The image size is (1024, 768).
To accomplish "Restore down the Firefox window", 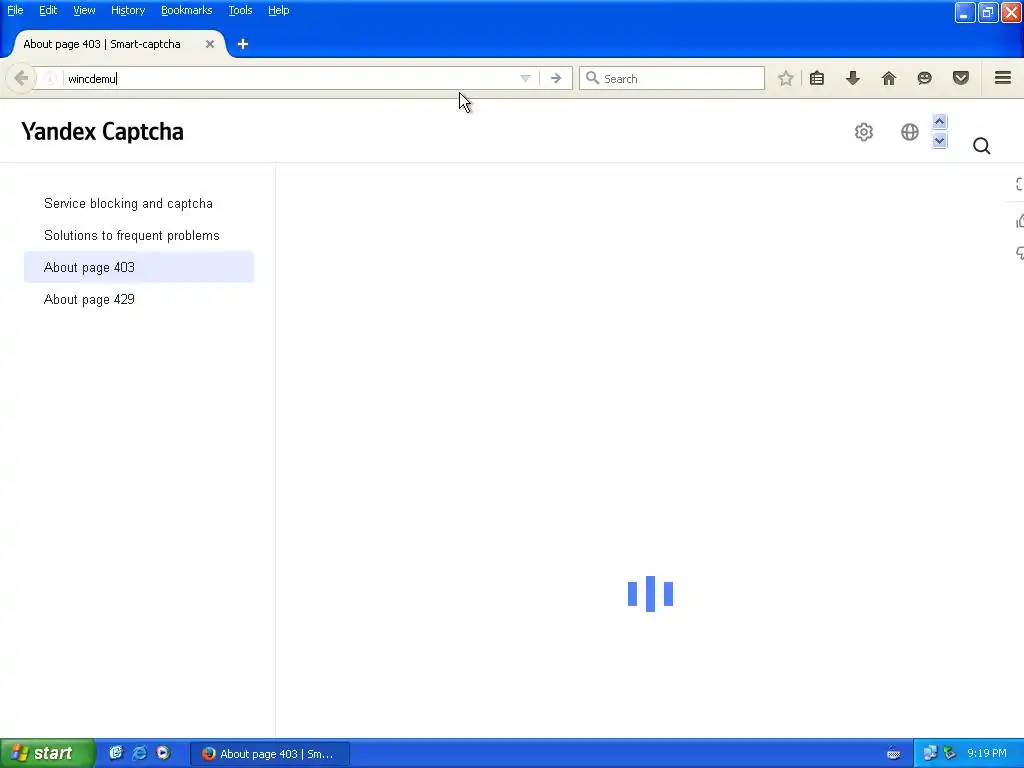I will pos(987,12).
